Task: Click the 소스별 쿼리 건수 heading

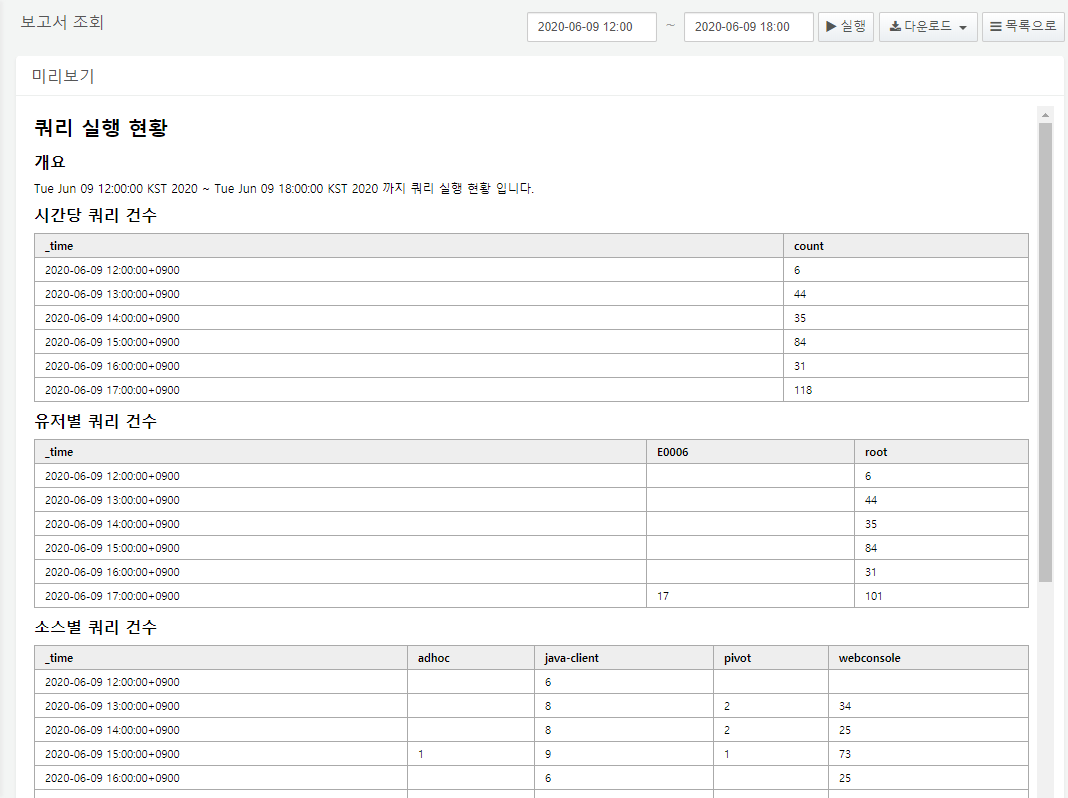Action: [x=95, y=627]
